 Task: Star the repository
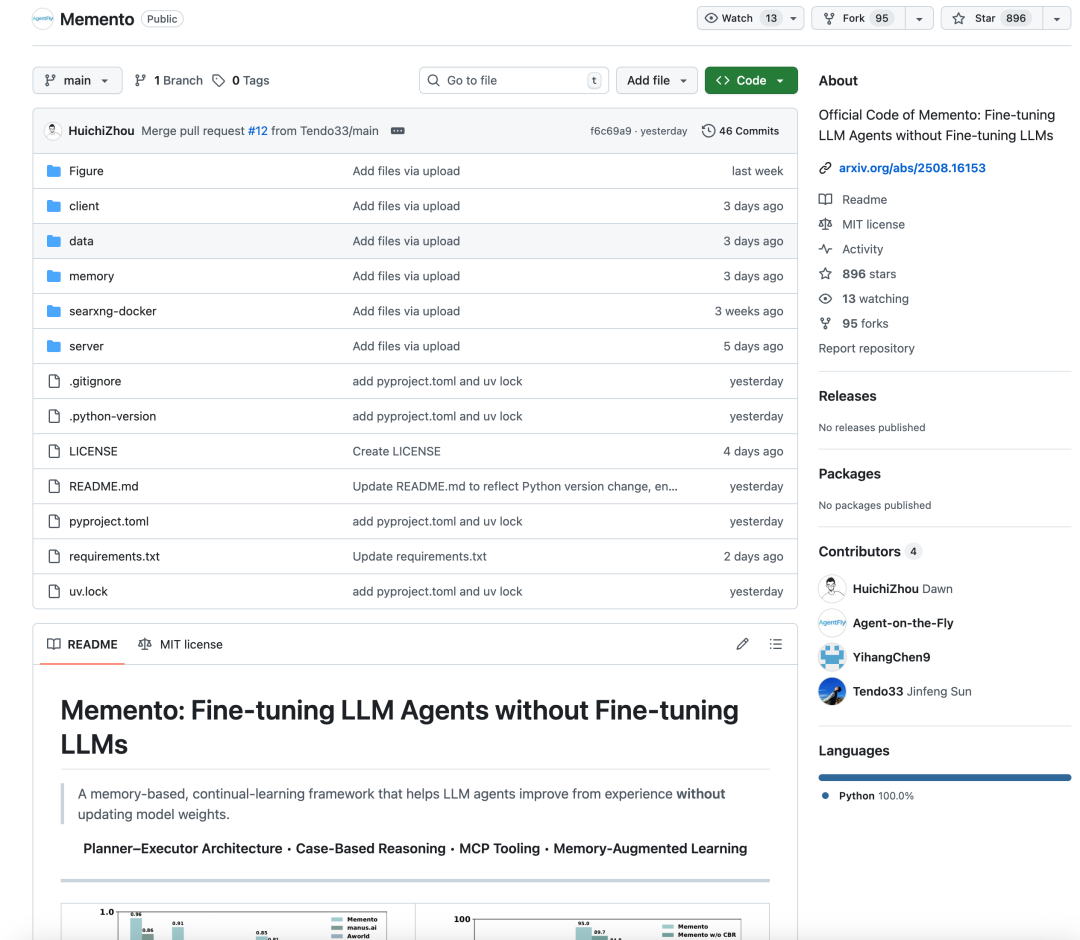pos(992,19)
